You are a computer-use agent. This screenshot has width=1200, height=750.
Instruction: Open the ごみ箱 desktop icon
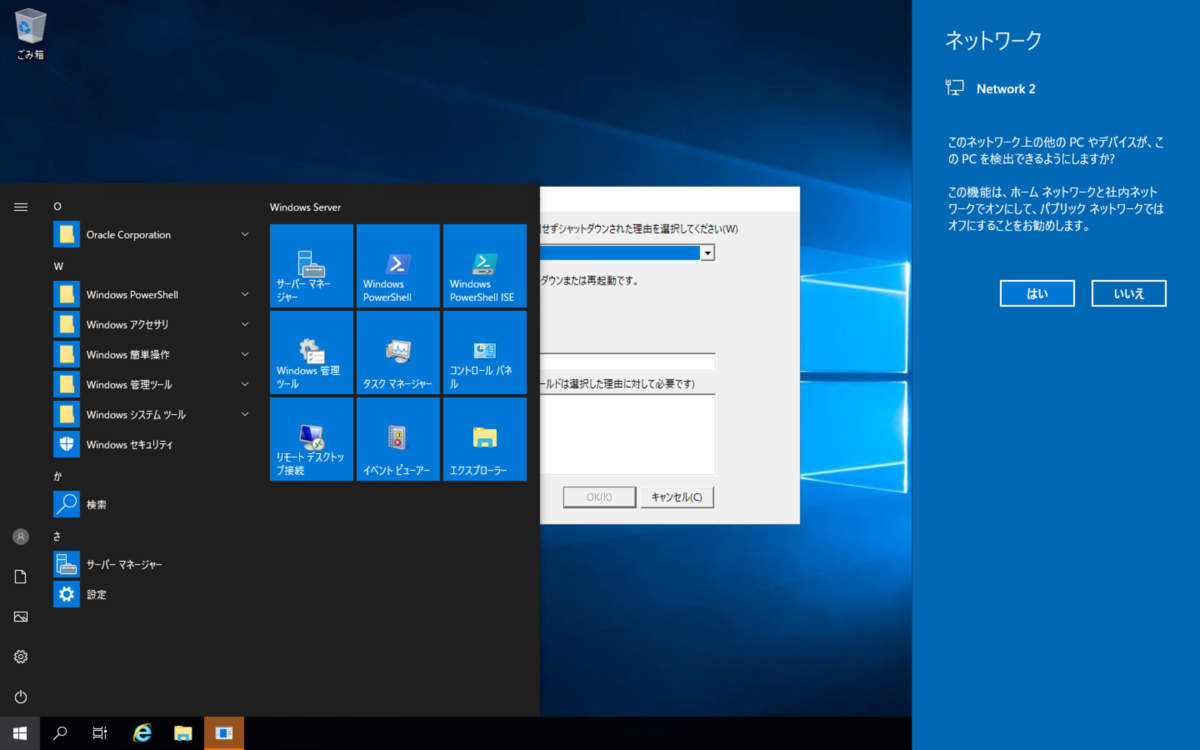[30, 34]
